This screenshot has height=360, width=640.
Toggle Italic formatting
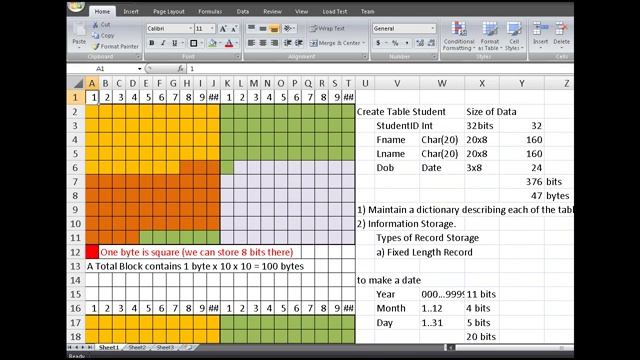(163, 43)
